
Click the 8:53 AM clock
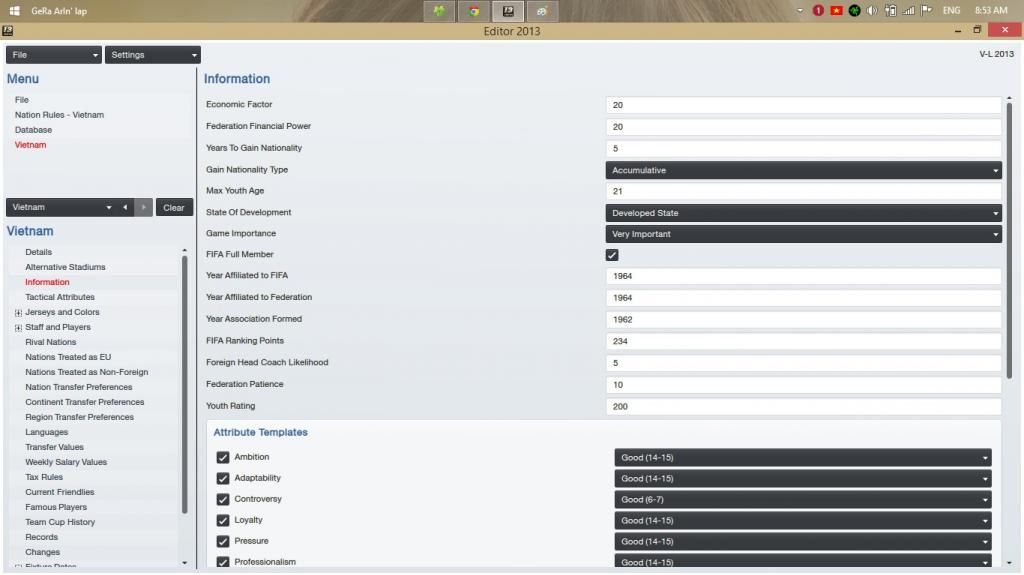click(991, 10)
